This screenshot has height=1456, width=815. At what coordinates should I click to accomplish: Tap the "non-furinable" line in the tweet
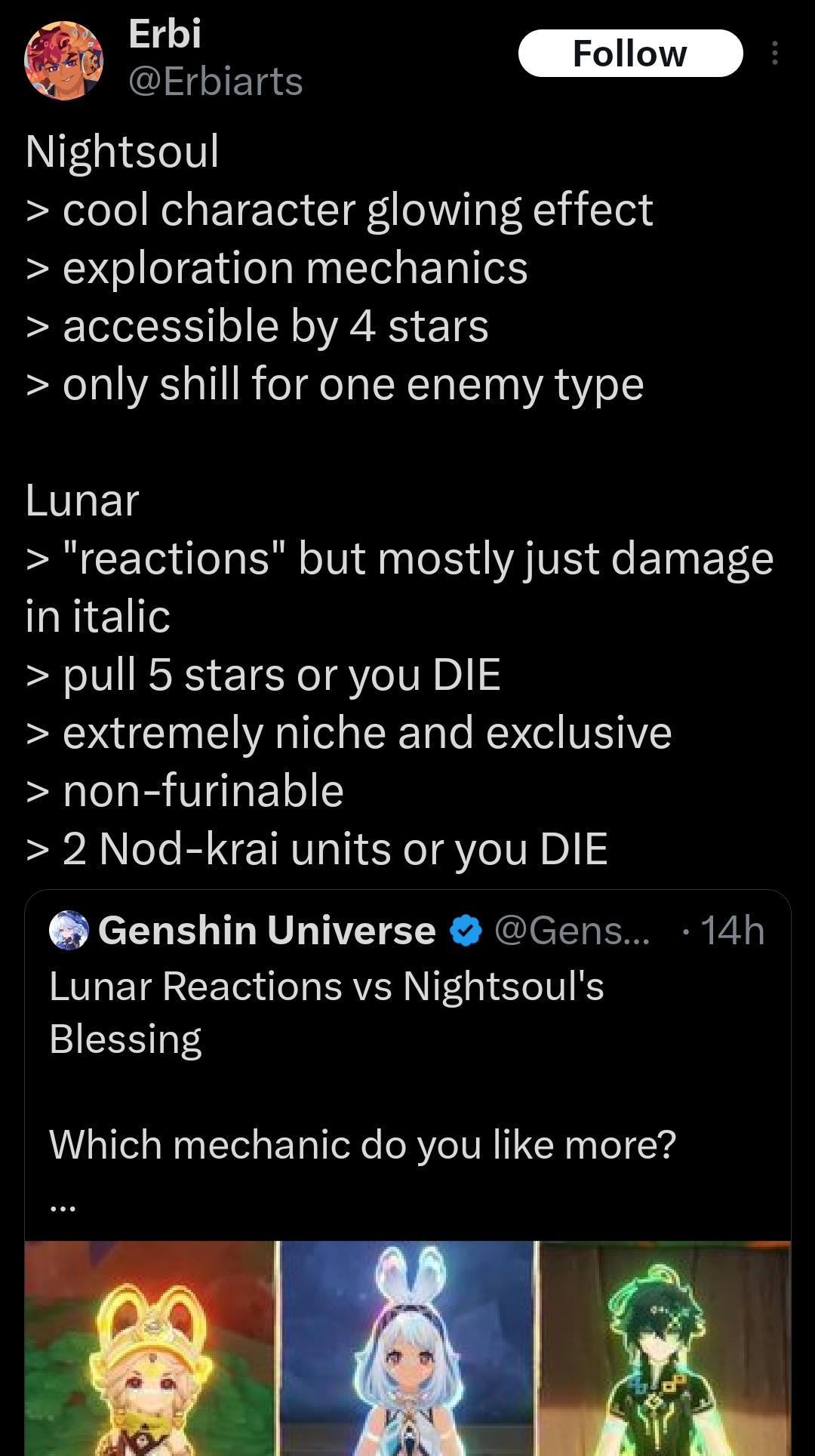[x=203, y=791]
